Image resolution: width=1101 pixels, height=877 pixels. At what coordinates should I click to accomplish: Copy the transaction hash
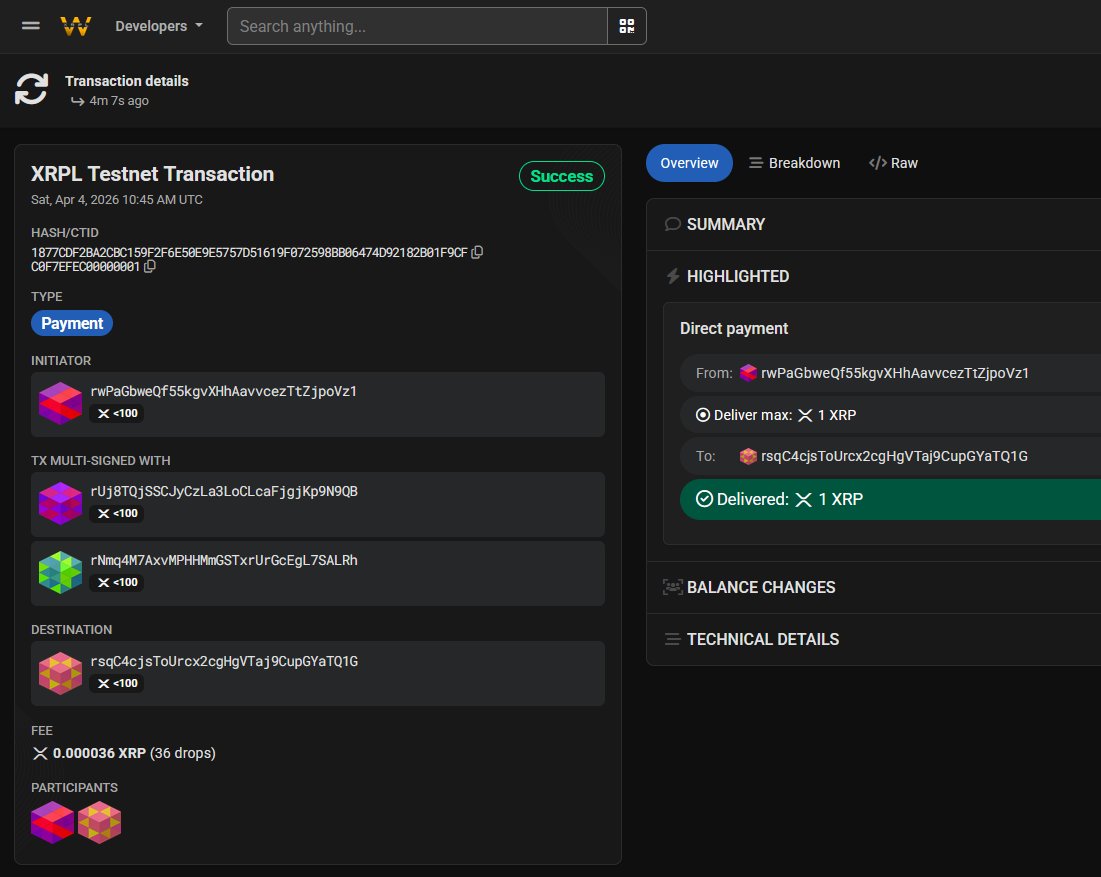point(477,252)
